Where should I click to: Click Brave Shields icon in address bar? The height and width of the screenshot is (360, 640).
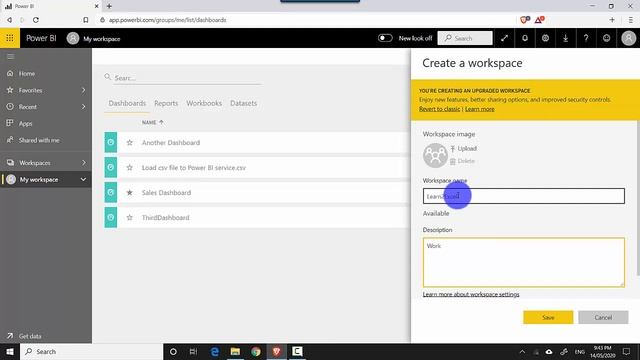click(525, 20)
